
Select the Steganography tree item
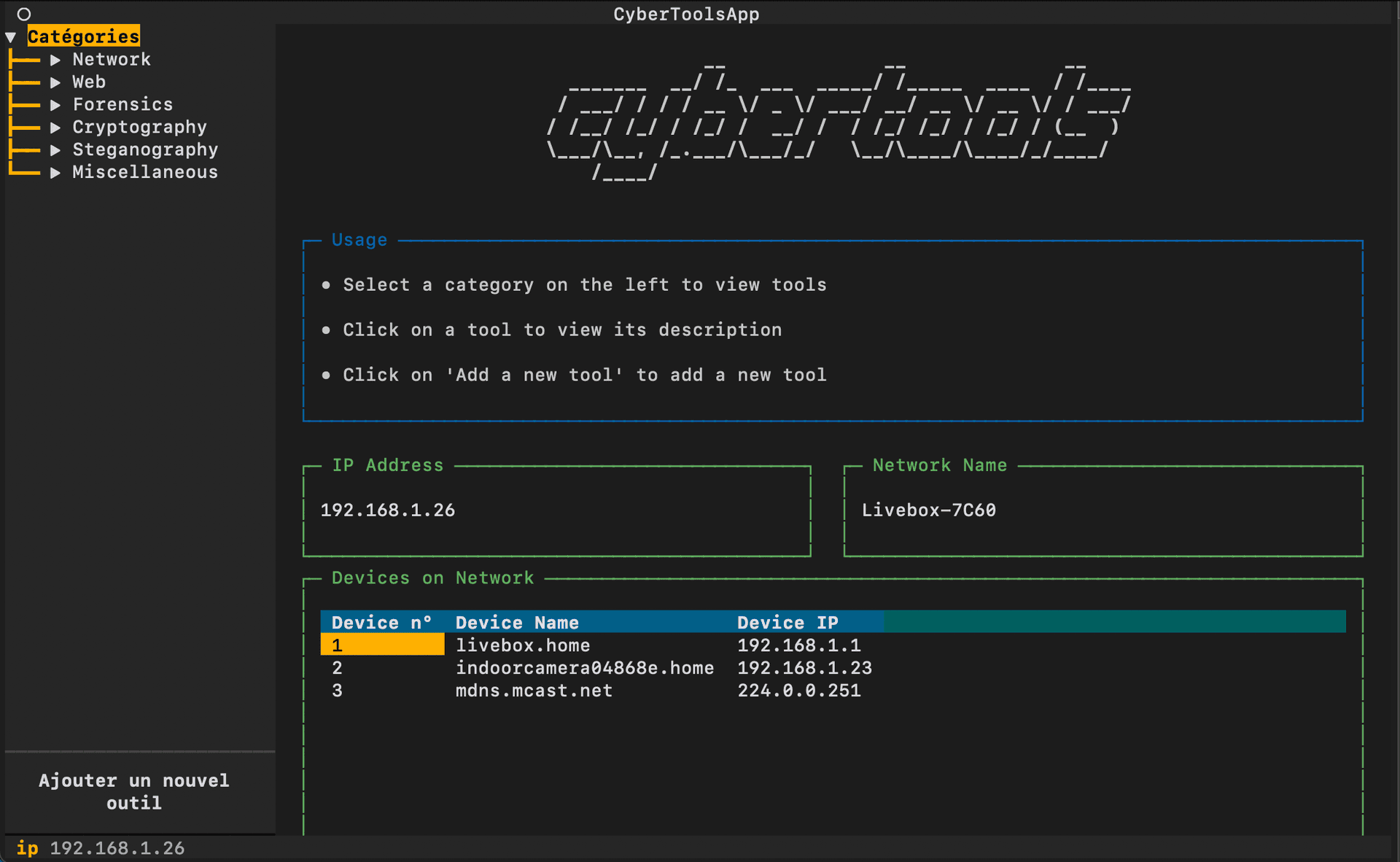tap(145, 150)
